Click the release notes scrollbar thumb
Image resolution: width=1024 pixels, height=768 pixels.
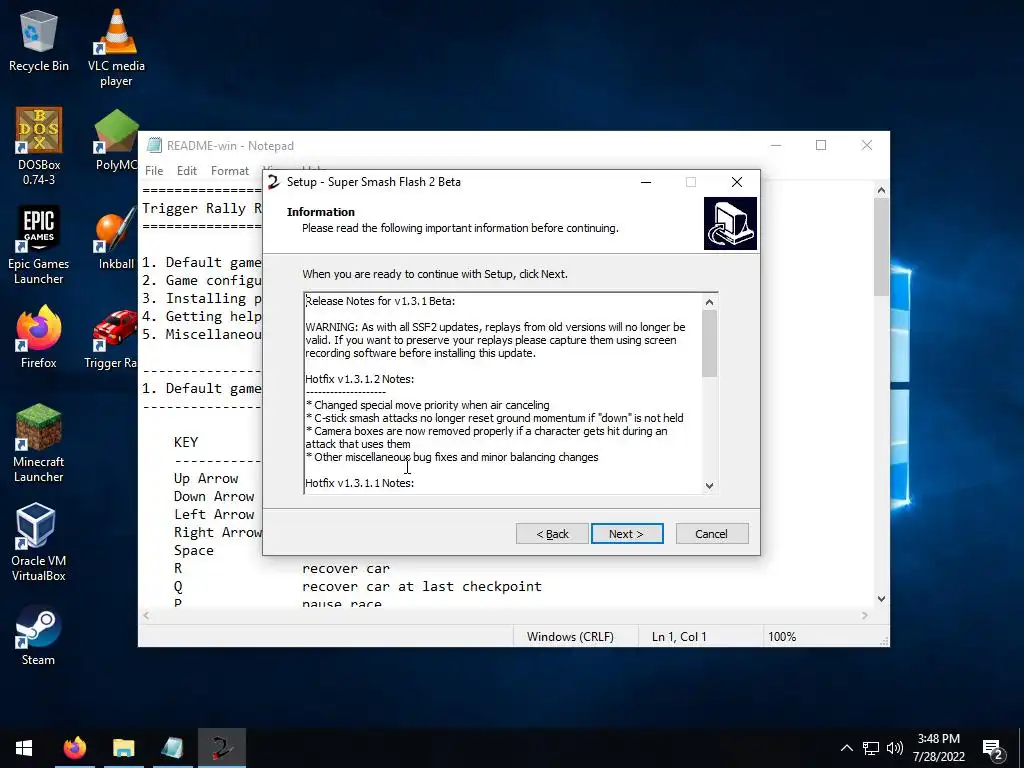[709, 344]
